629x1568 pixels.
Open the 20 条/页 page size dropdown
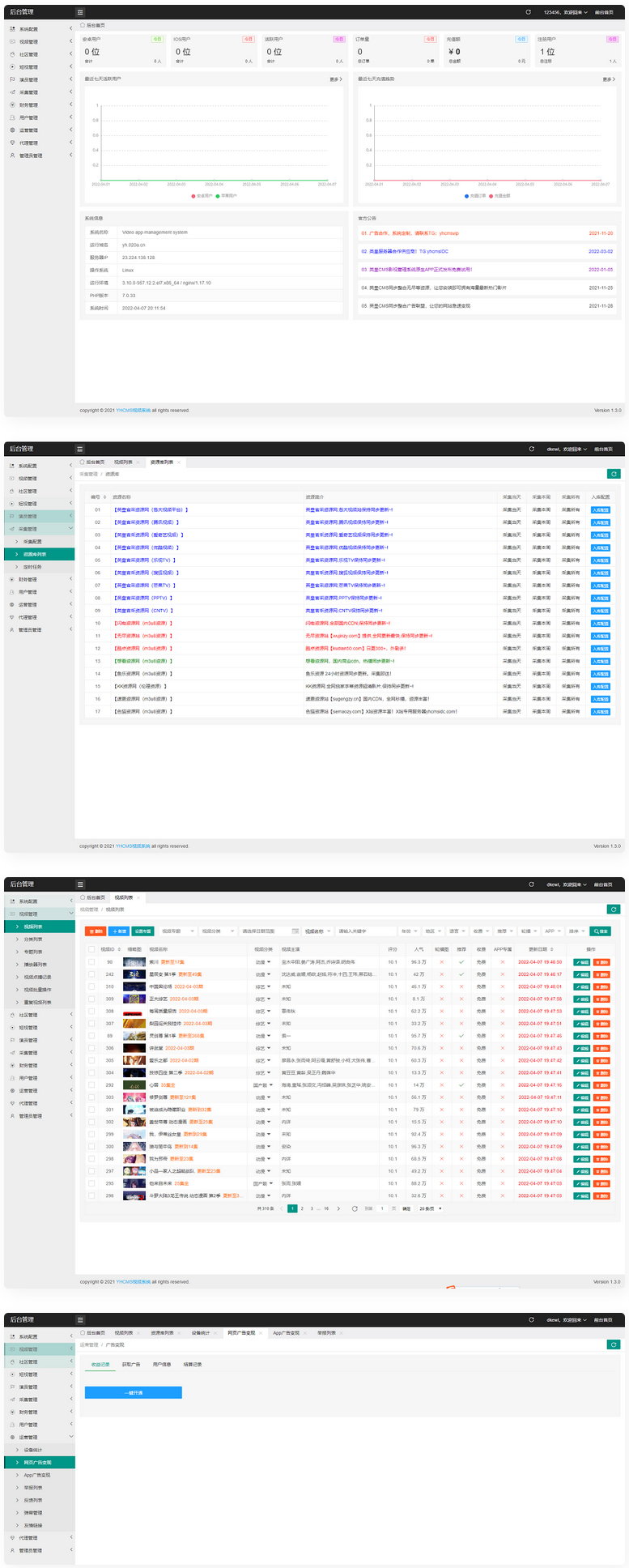pyautogui.click(x=430, y=1208)
